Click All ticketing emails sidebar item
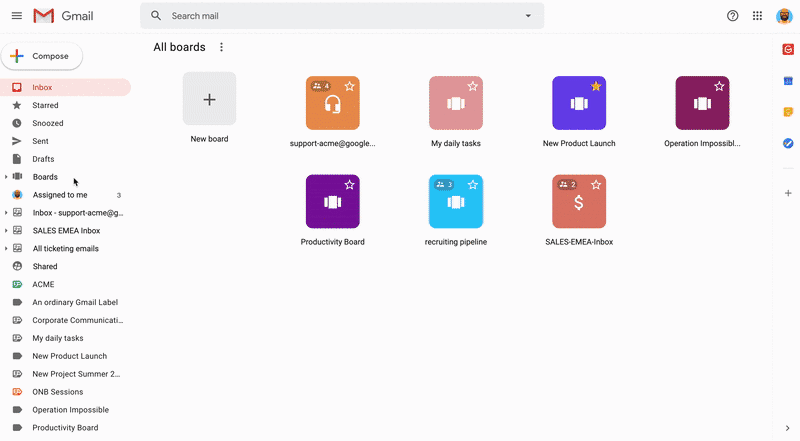The height and width of the screenshot is (441, 800). (65, 249)
